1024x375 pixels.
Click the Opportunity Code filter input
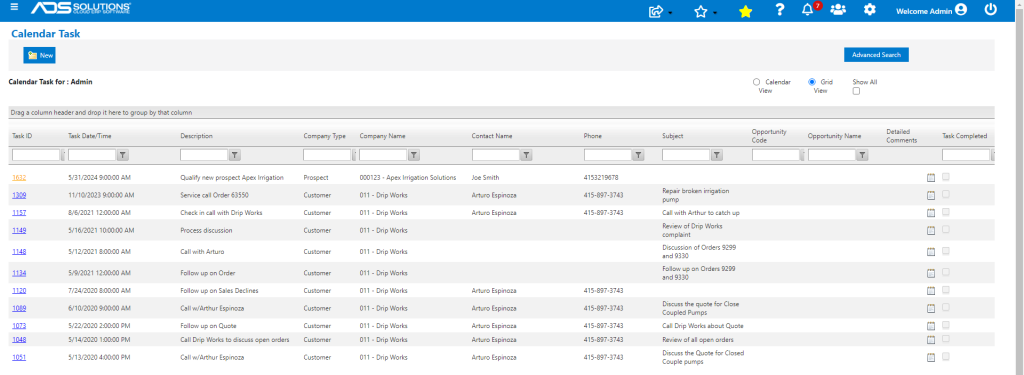click(776, 155)
